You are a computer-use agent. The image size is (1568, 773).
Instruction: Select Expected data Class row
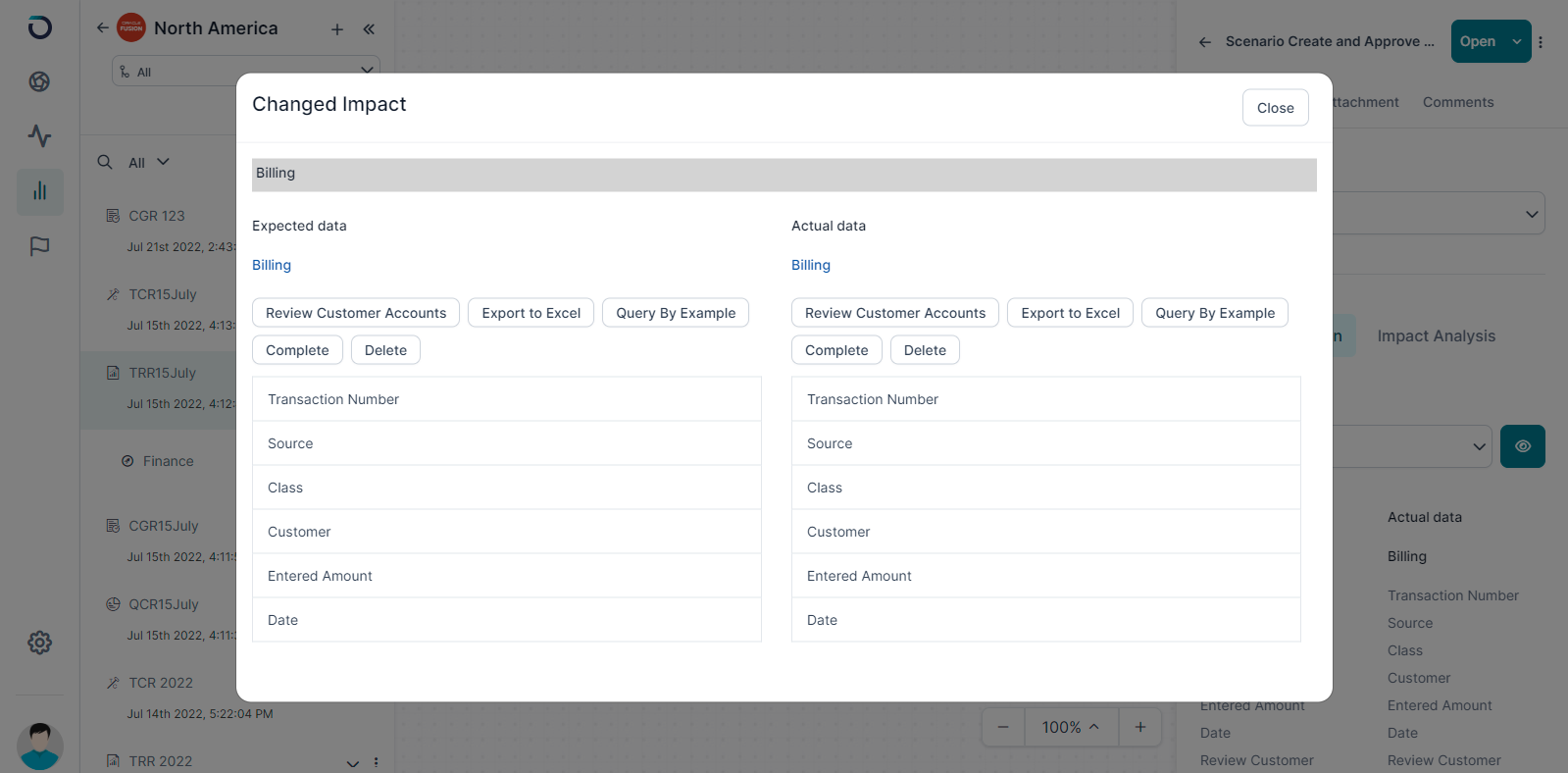[x=507, y=488]
